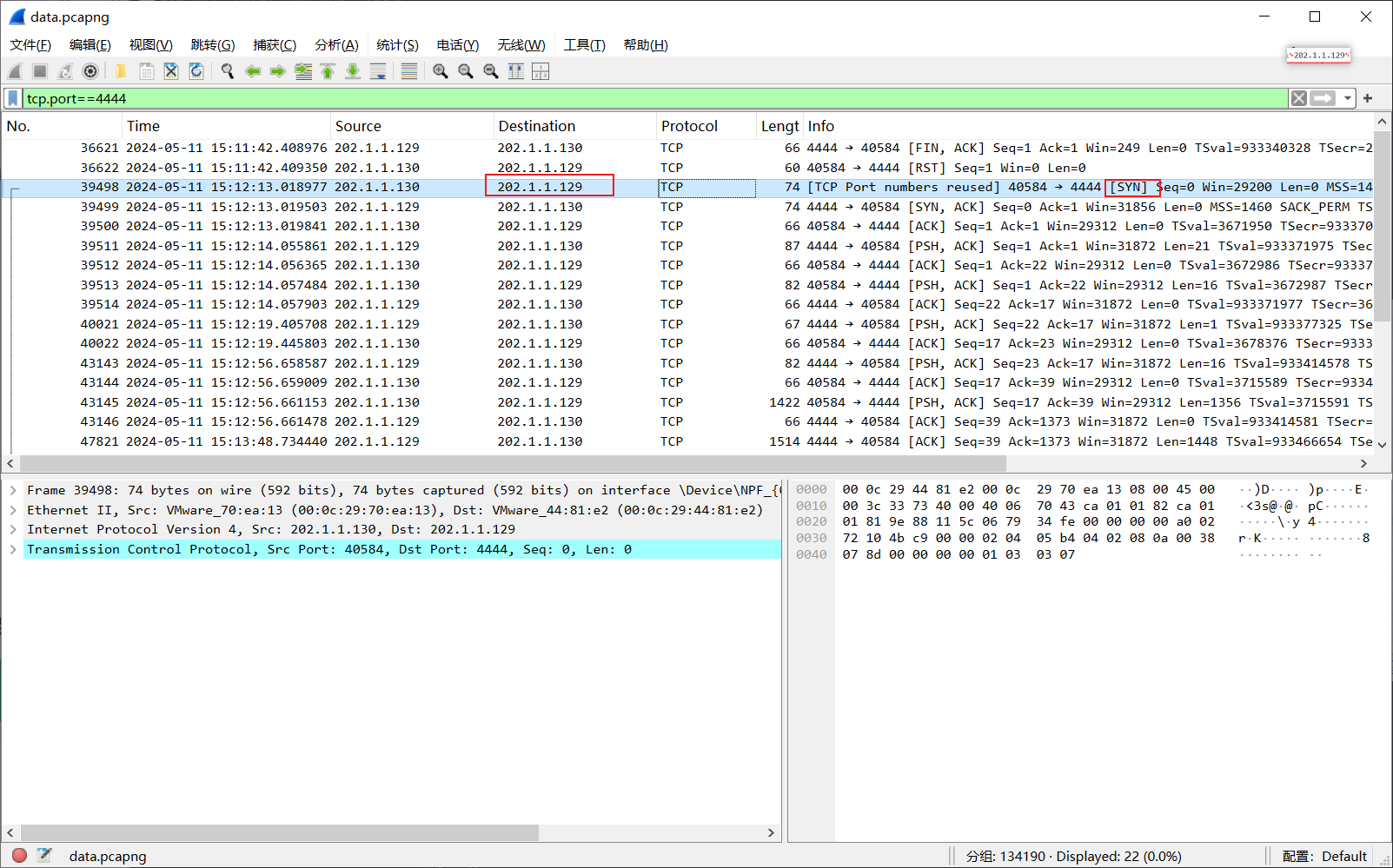Open the 捕获(C) menu
Image resolution: width=1393 pixels, height=868 pixels.
tap(275, 45)
